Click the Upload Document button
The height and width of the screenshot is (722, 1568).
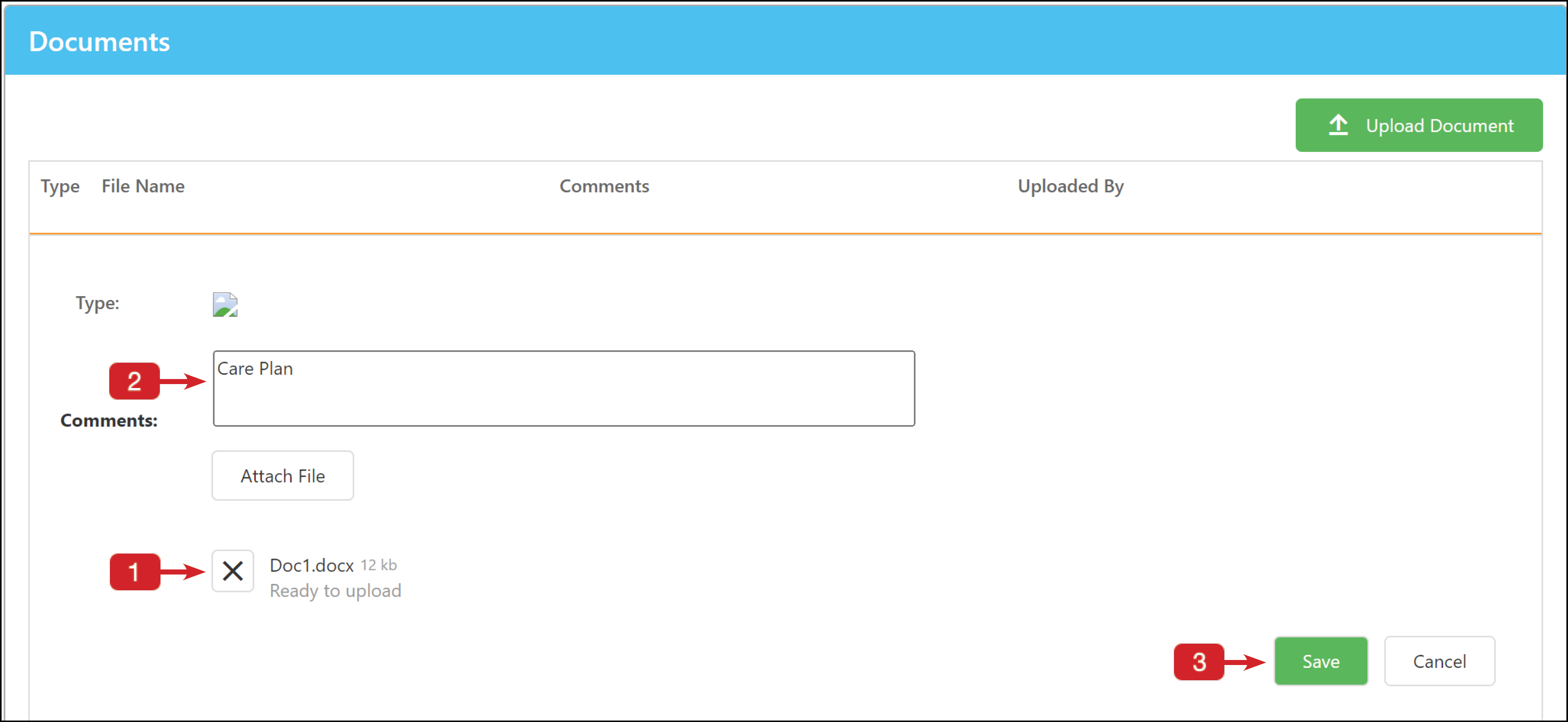(x=1418, y=125)
